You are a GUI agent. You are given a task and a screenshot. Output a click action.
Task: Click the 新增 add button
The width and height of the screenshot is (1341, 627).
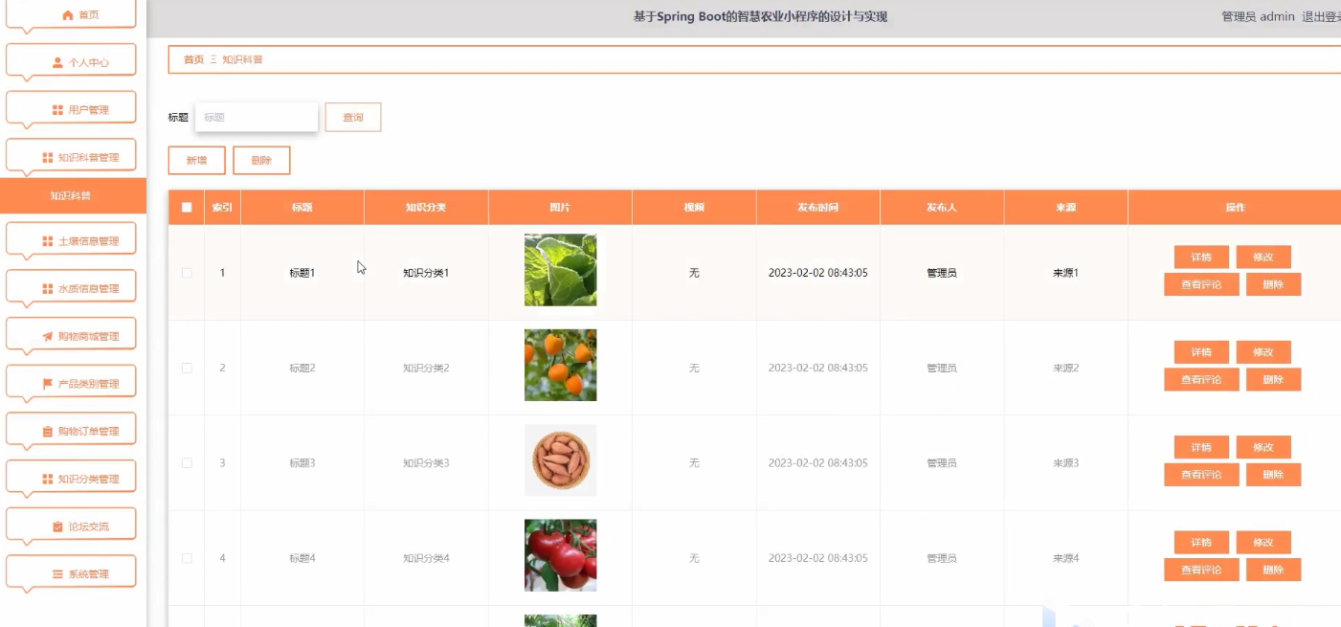[x=197, y=160]
